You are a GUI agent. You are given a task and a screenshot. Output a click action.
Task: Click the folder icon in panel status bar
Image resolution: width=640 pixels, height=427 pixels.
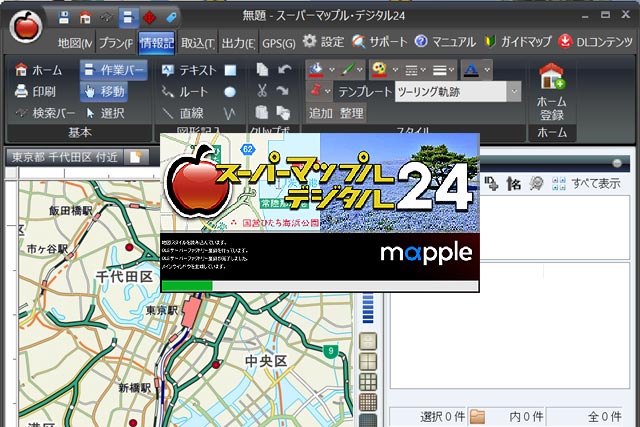(x=478, y=417)
